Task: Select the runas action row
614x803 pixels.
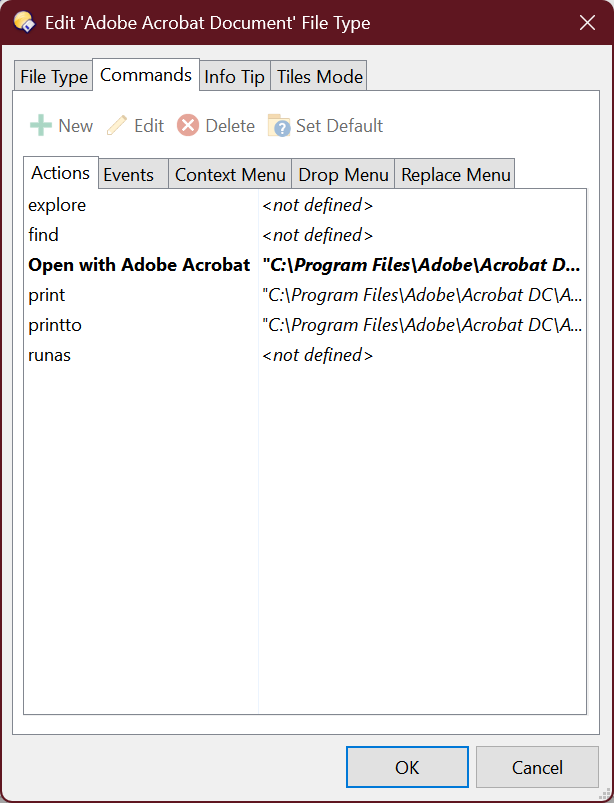Action: point(305,355)
